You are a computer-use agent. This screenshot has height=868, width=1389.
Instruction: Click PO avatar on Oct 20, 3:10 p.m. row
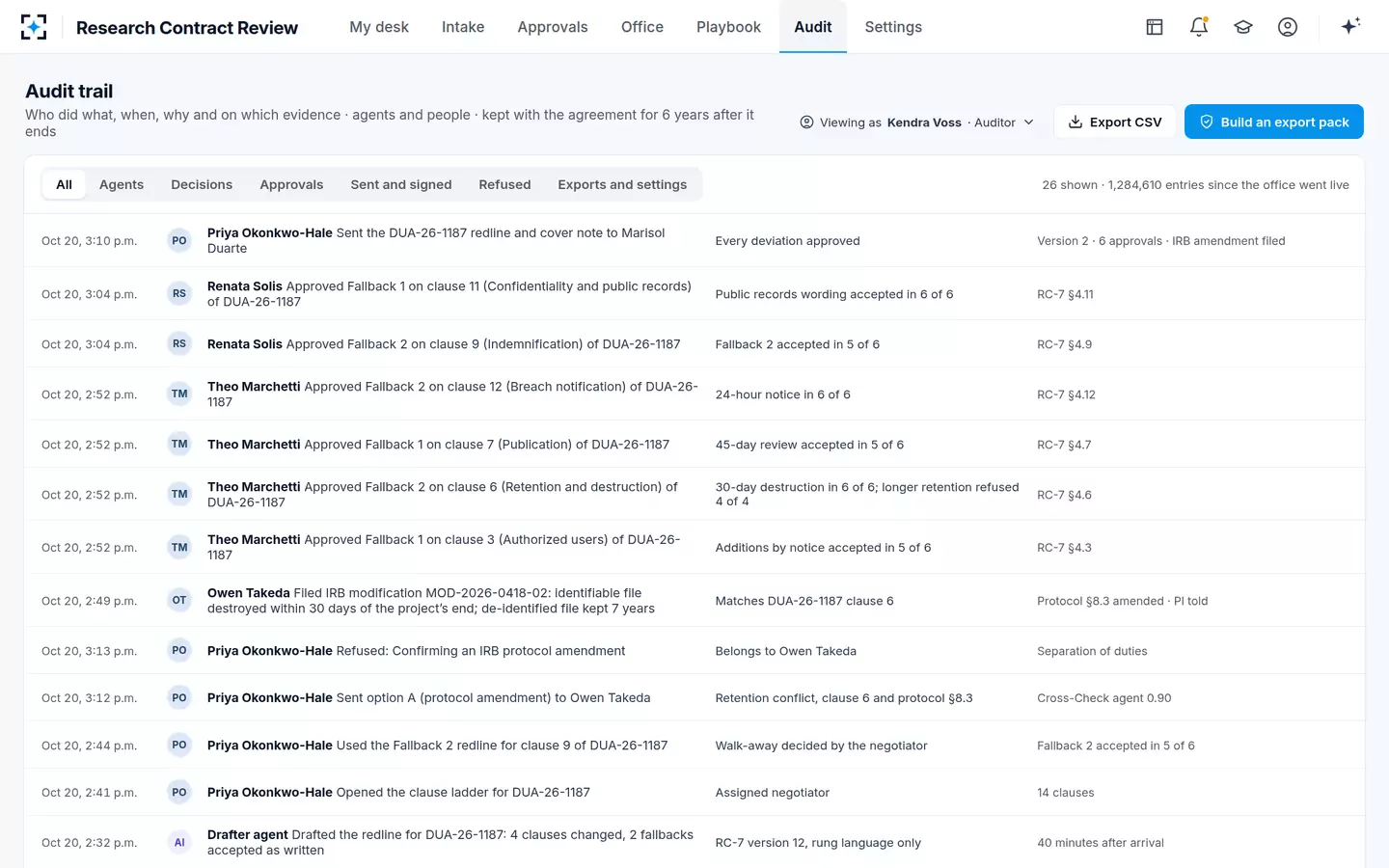(179, 241)
